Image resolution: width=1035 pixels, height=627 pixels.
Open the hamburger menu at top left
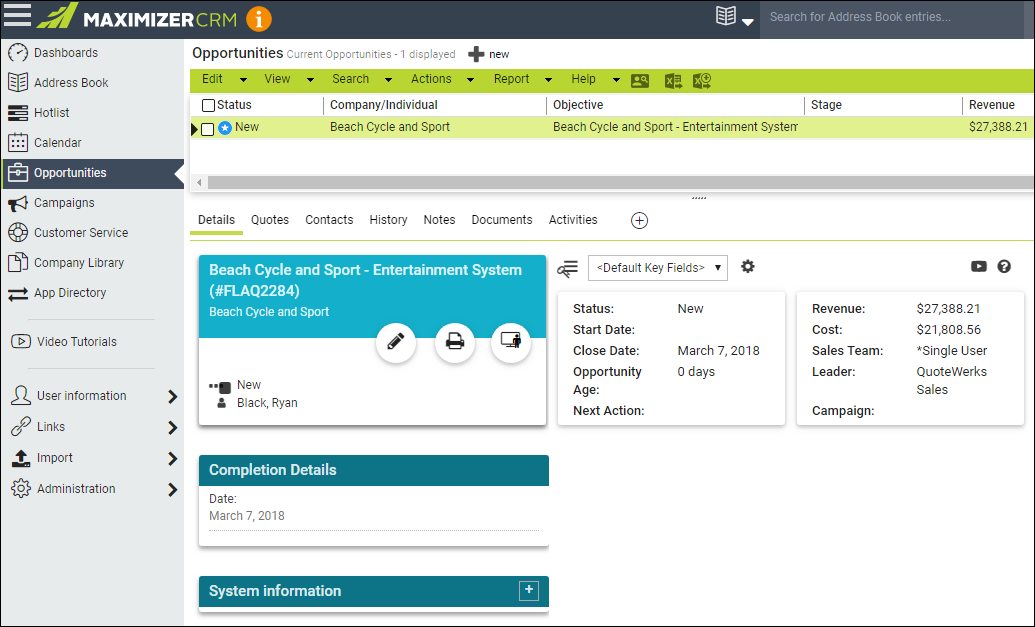[x=18, y=17]
